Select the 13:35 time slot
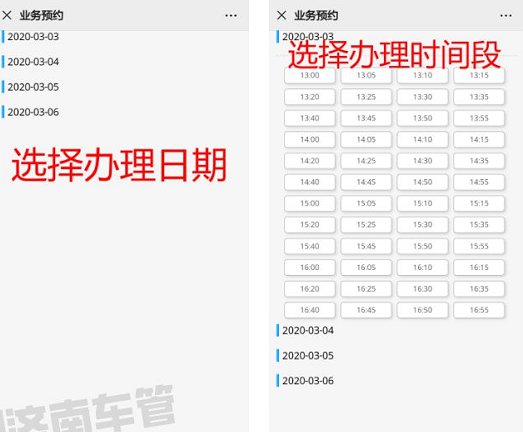523x432 pixels. (479, 97)
